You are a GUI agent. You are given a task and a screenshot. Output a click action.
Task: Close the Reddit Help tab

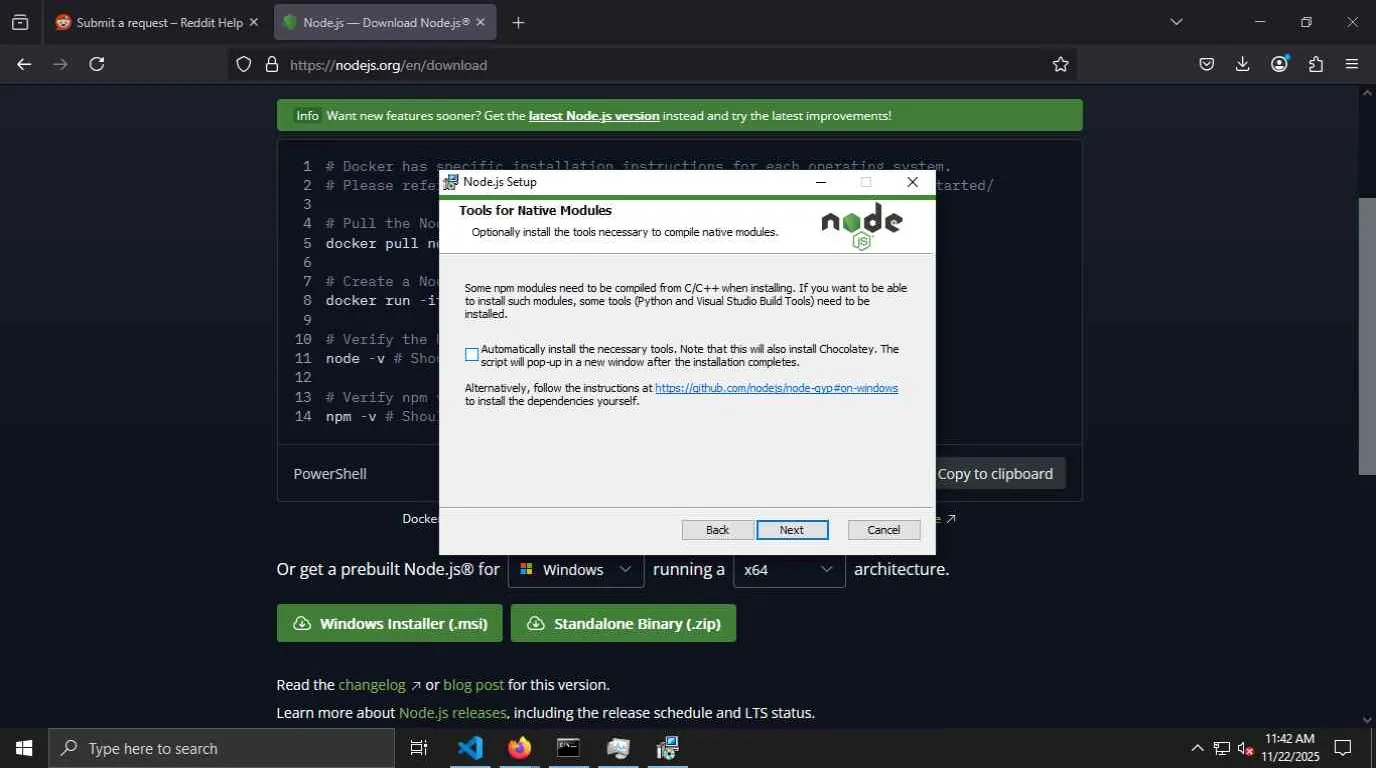tap(253, 22)
